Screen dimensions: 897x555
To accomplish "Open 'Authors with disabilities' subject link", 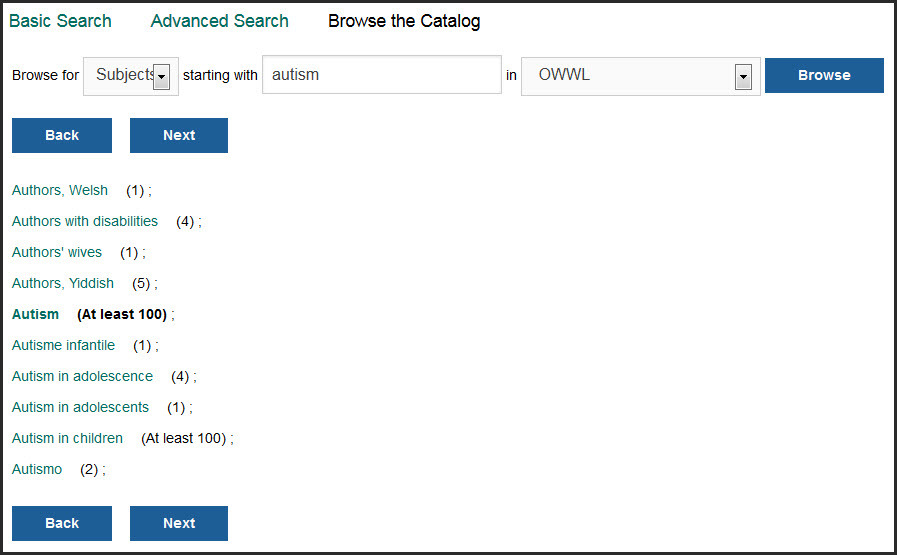I will point(85,221).
